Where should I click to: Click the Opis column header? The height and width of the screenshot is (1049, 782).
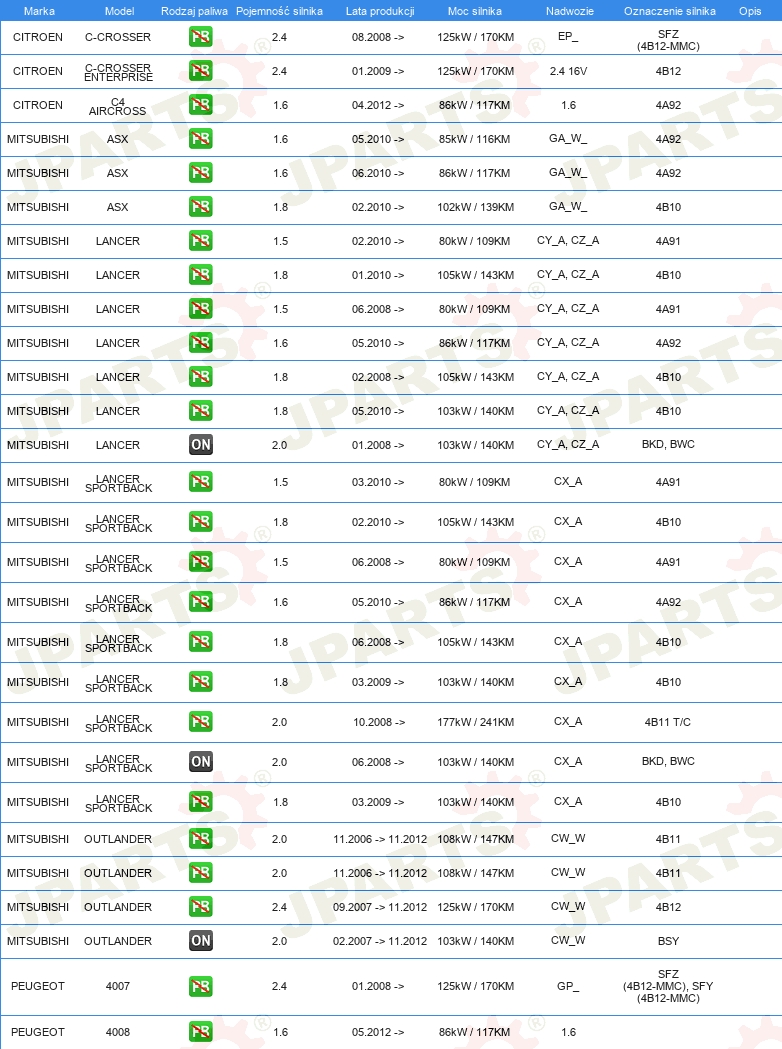point(750,11)
